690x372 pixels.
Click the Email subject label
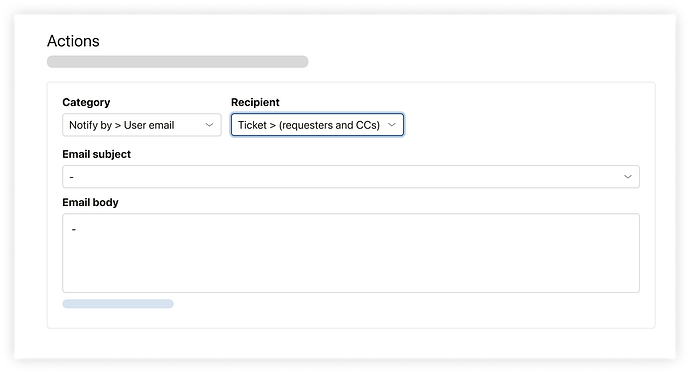[x=96, y=154]
